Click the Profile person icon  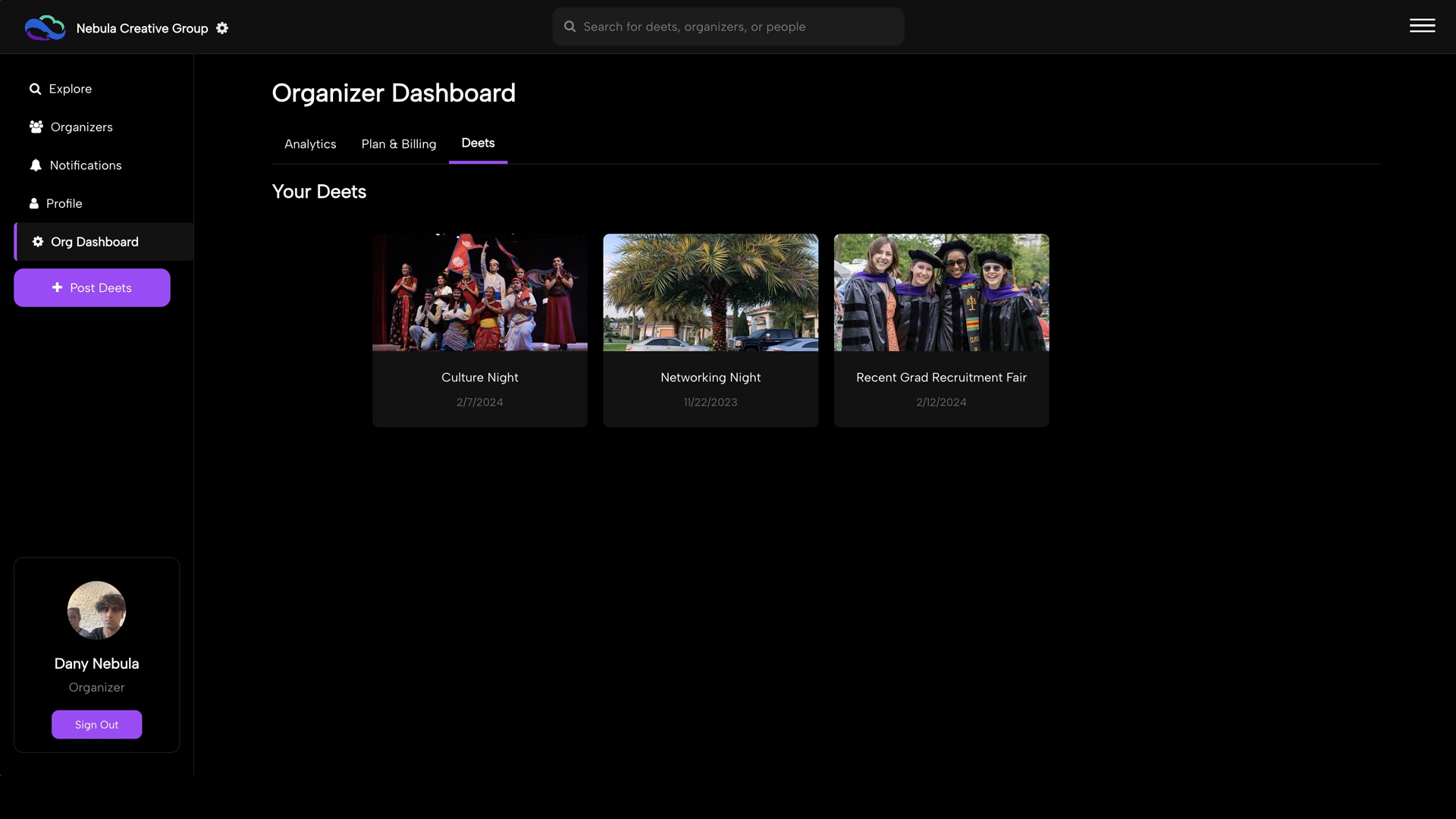34,203
